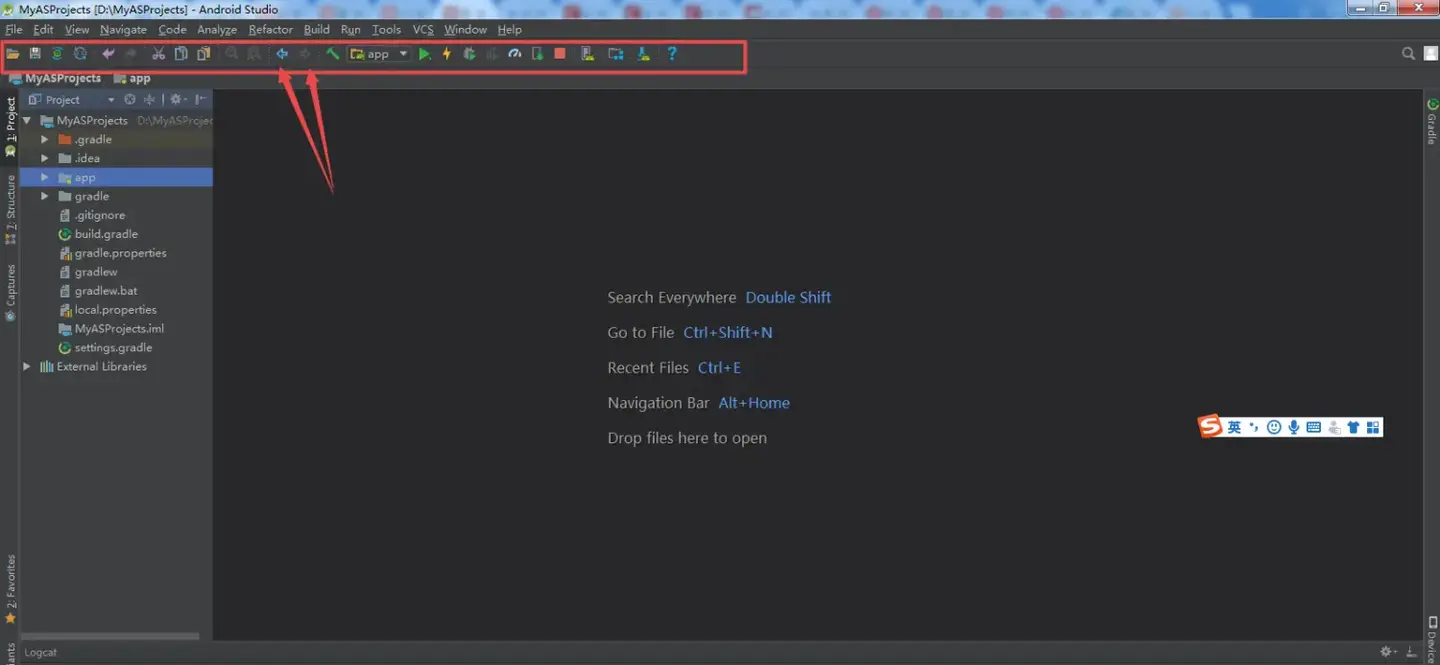This screenshot has width=1440, height=665.
Task: Expand the External Libraries node
Action: point(26,366)
